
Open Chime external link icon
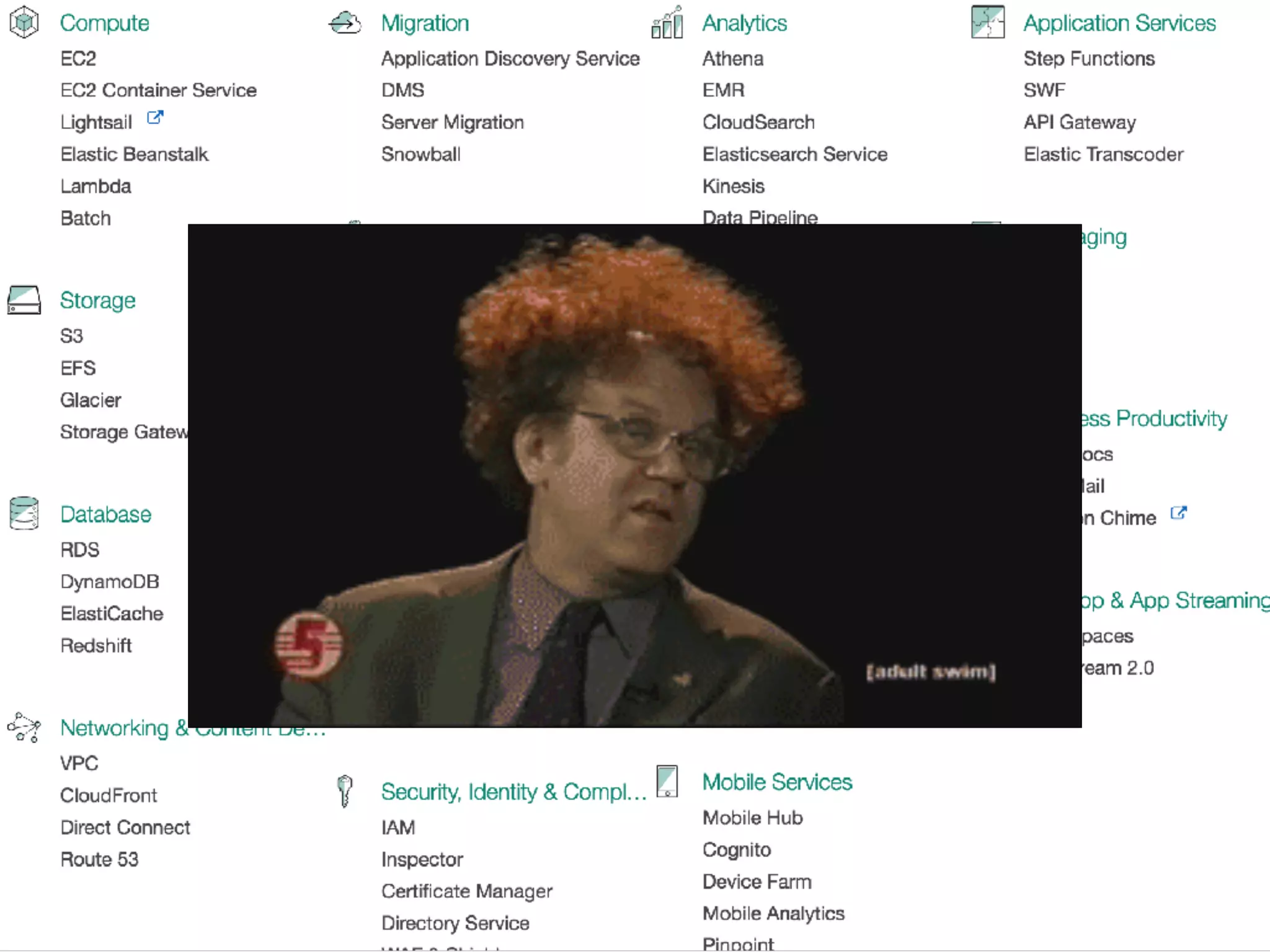[1178, 513]
